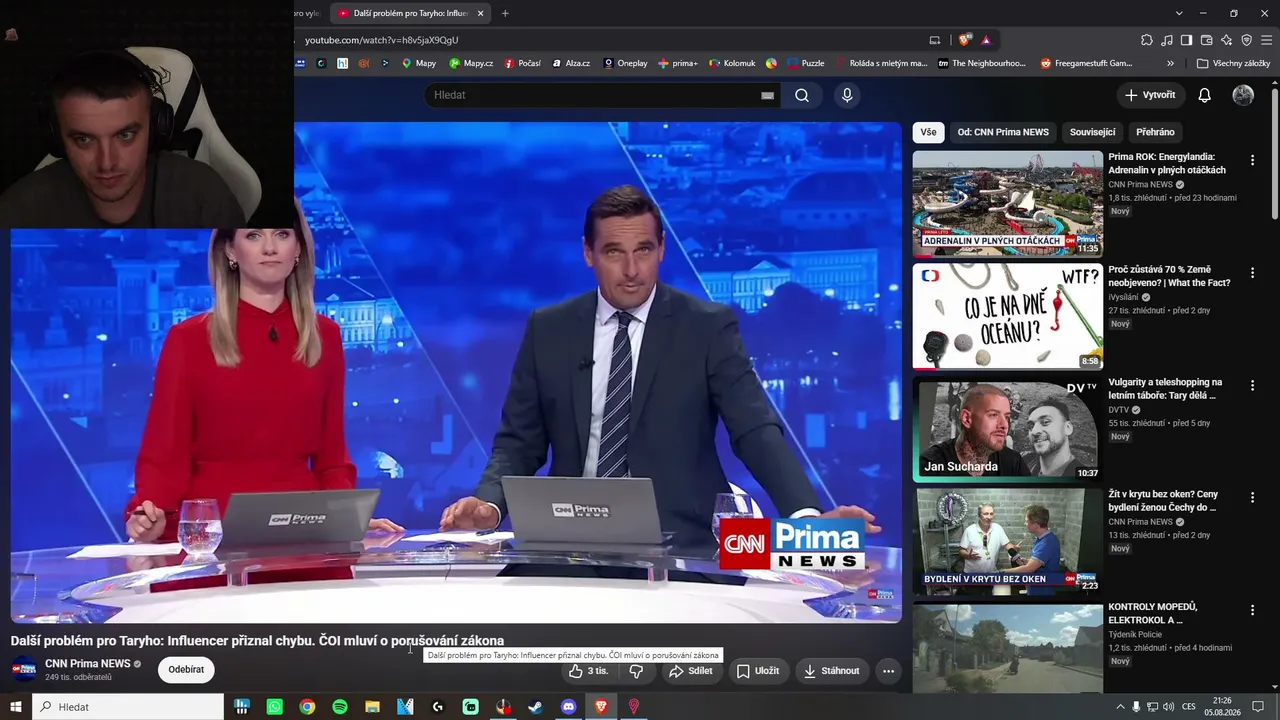The image size is (1280, 720).
Task: Open Chrome from the taskbar
Action: (307, 707)
